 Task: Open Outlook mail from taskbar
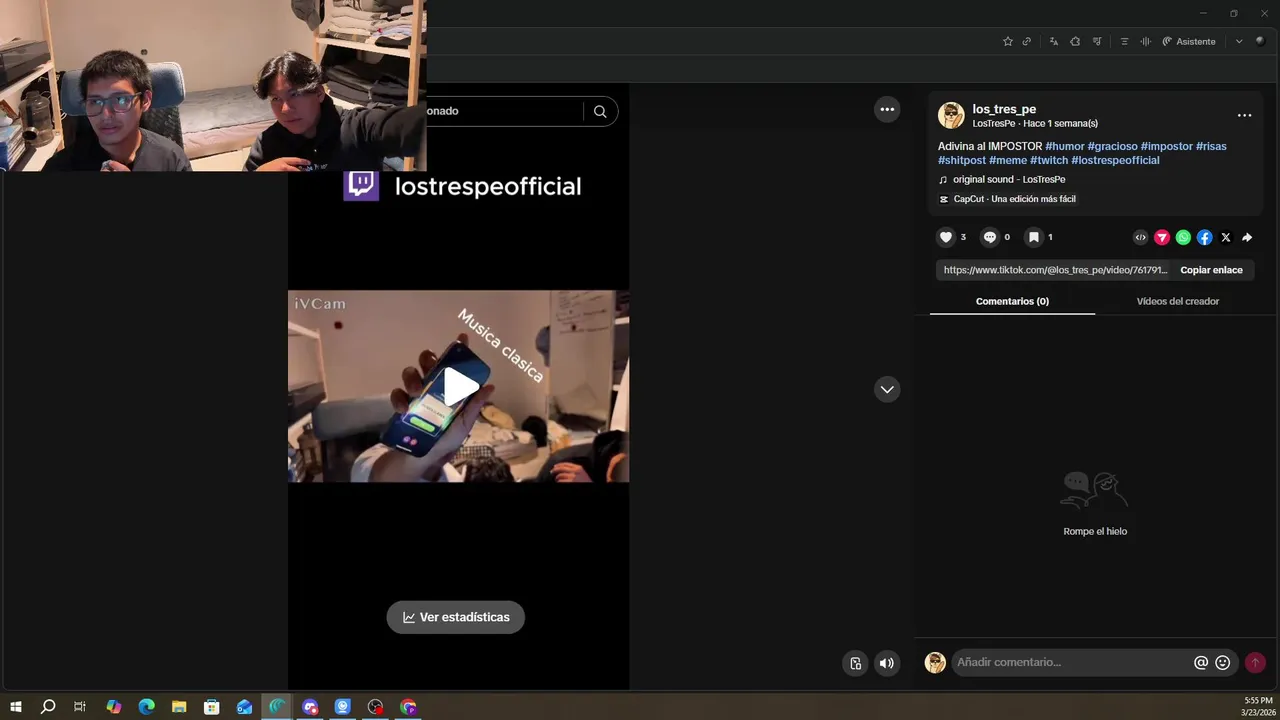(245, 707)
